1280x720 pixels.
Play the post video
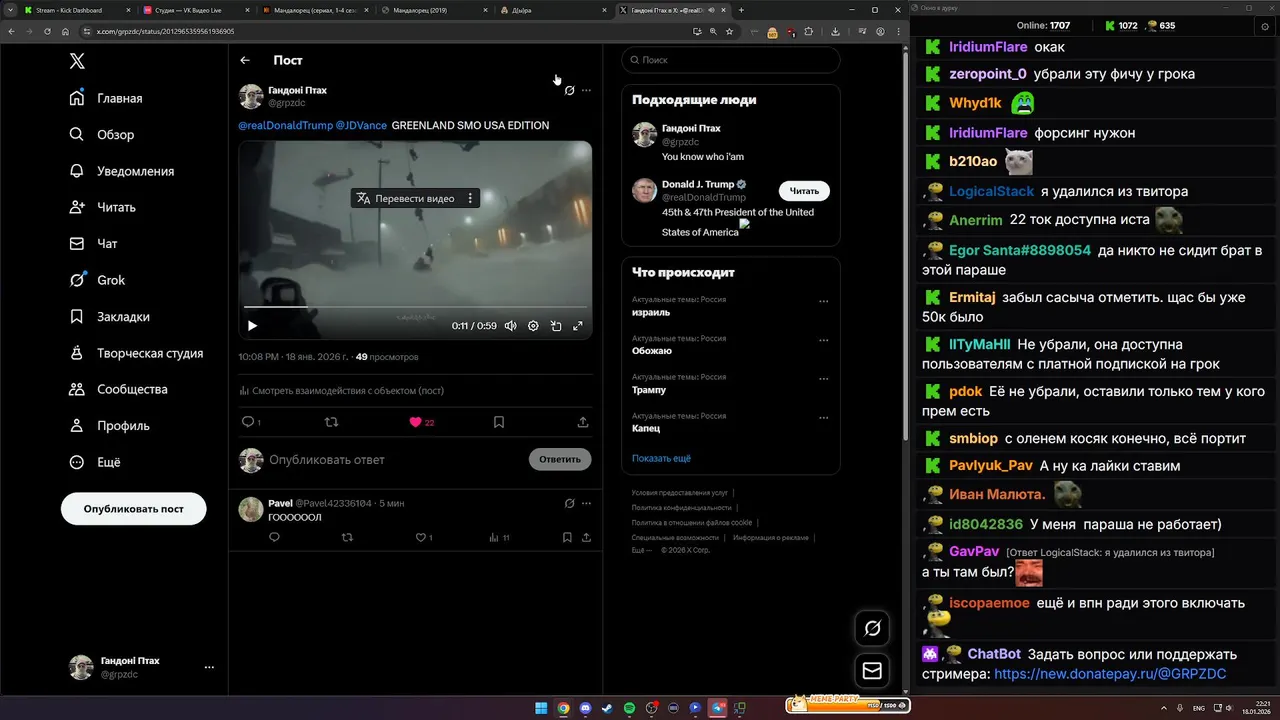click(x=252, y=325)
